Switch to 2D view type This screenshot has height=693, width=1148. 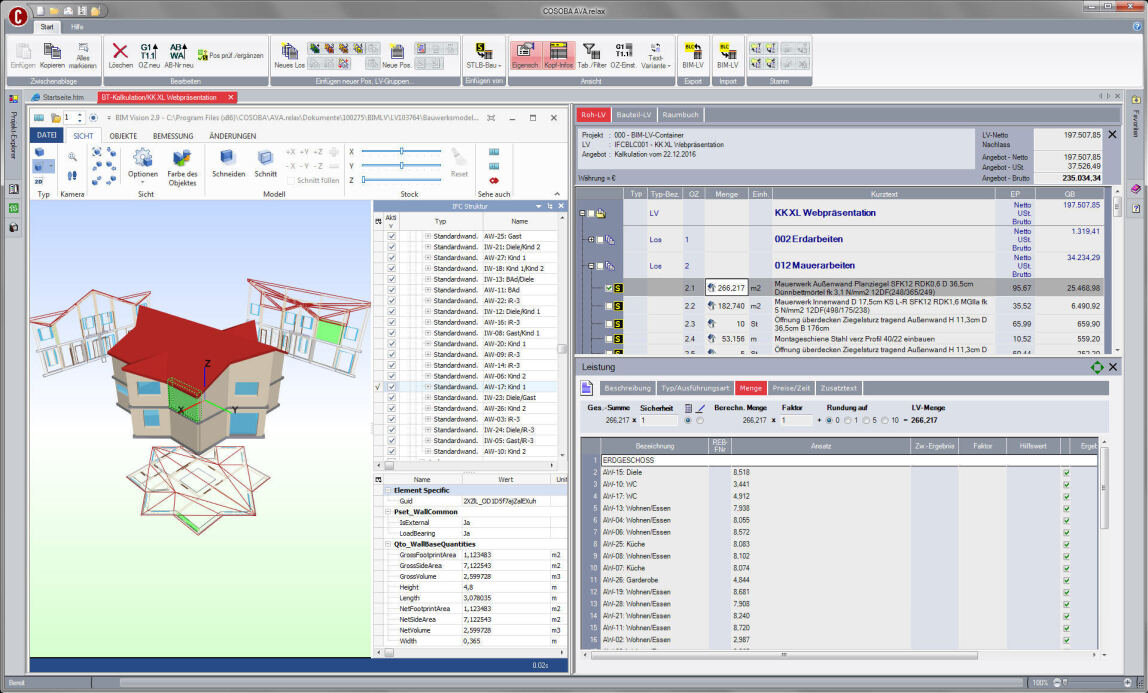(x=39, y=181)
